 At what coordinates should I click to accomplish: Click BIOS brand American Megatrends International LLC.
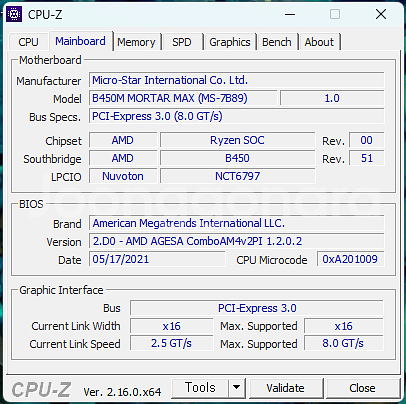(x=237, y=223)
